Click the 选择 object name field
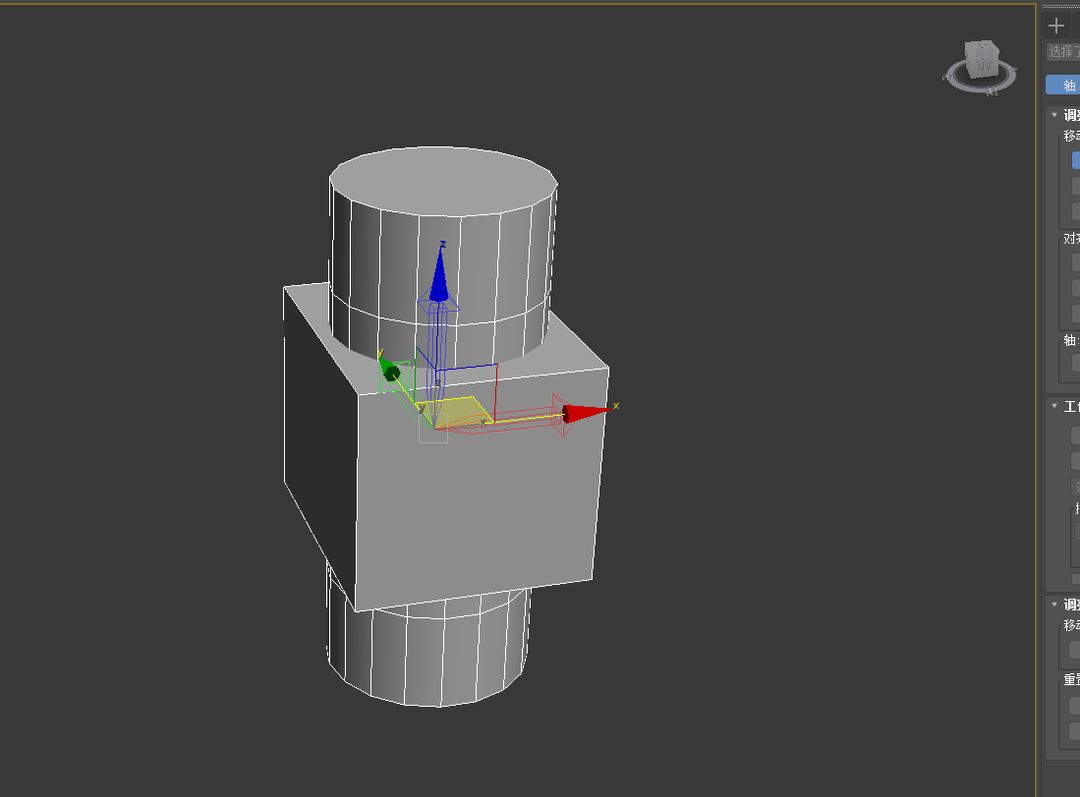This screenshot has height=797, width=1080. point(1063,52)
